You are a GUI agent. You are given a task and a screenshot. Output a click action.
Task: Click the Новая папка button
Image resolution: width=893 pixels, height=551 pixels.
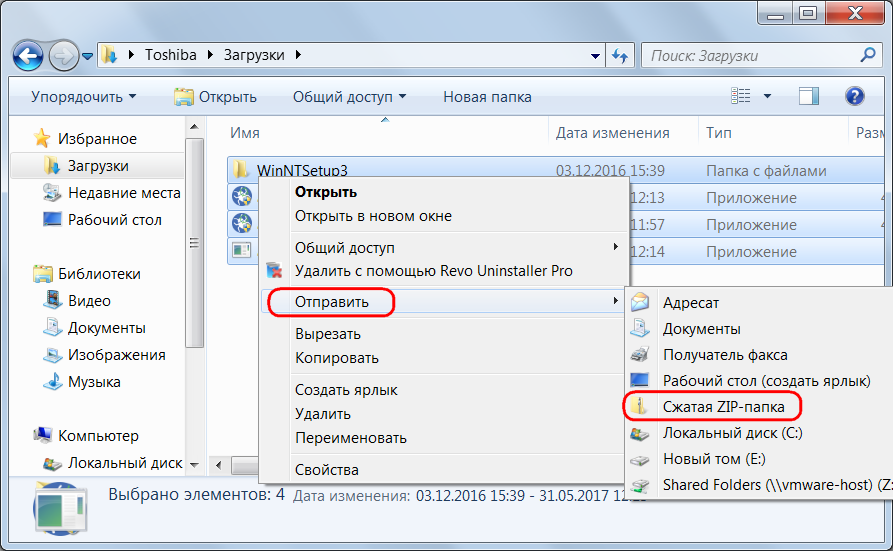click(487, 97)
